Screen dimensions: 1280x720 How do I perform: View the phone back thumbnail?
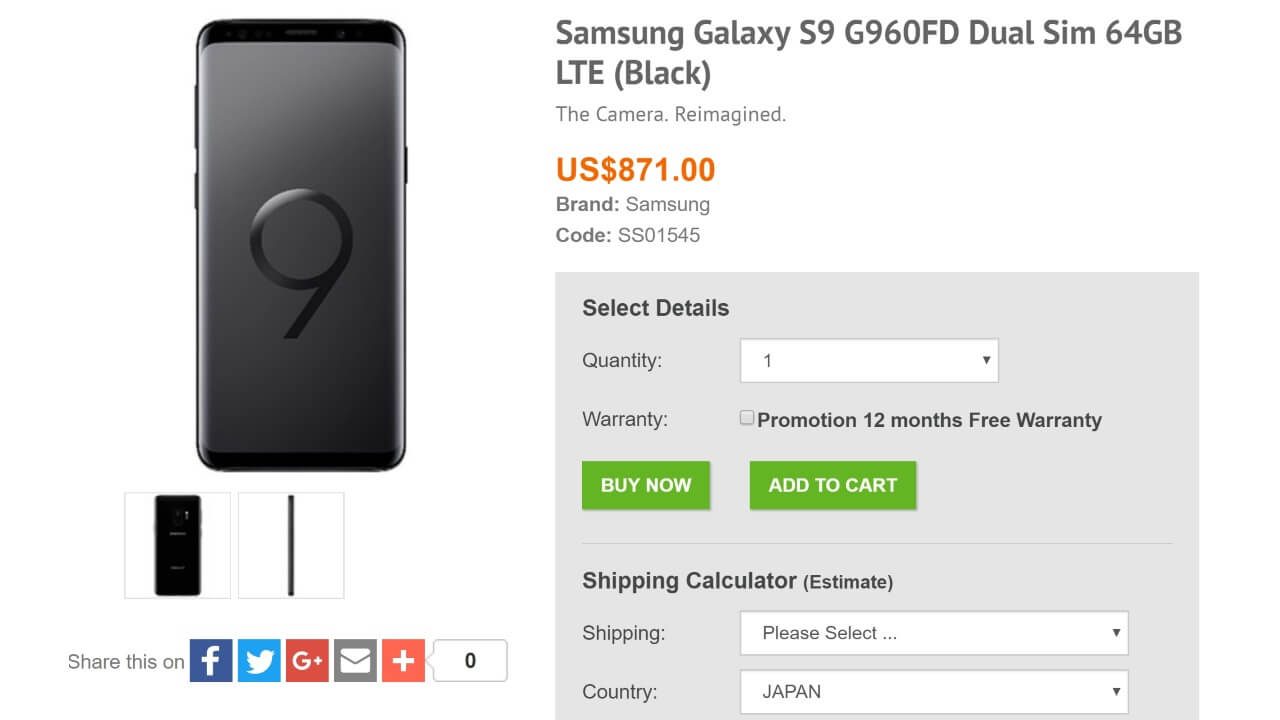click(178, 545)
